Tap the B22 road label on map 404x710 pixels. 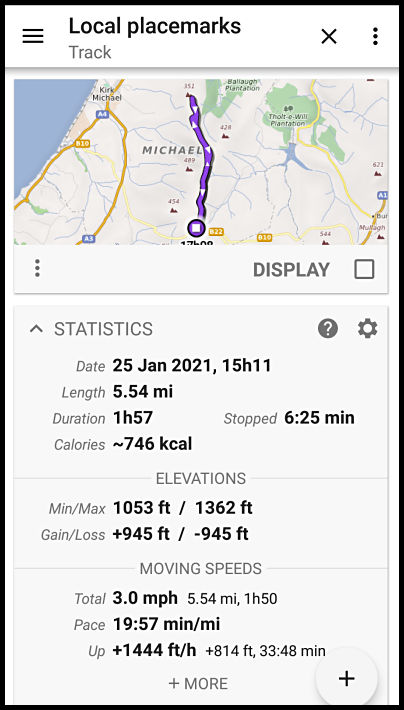[216, 232]
